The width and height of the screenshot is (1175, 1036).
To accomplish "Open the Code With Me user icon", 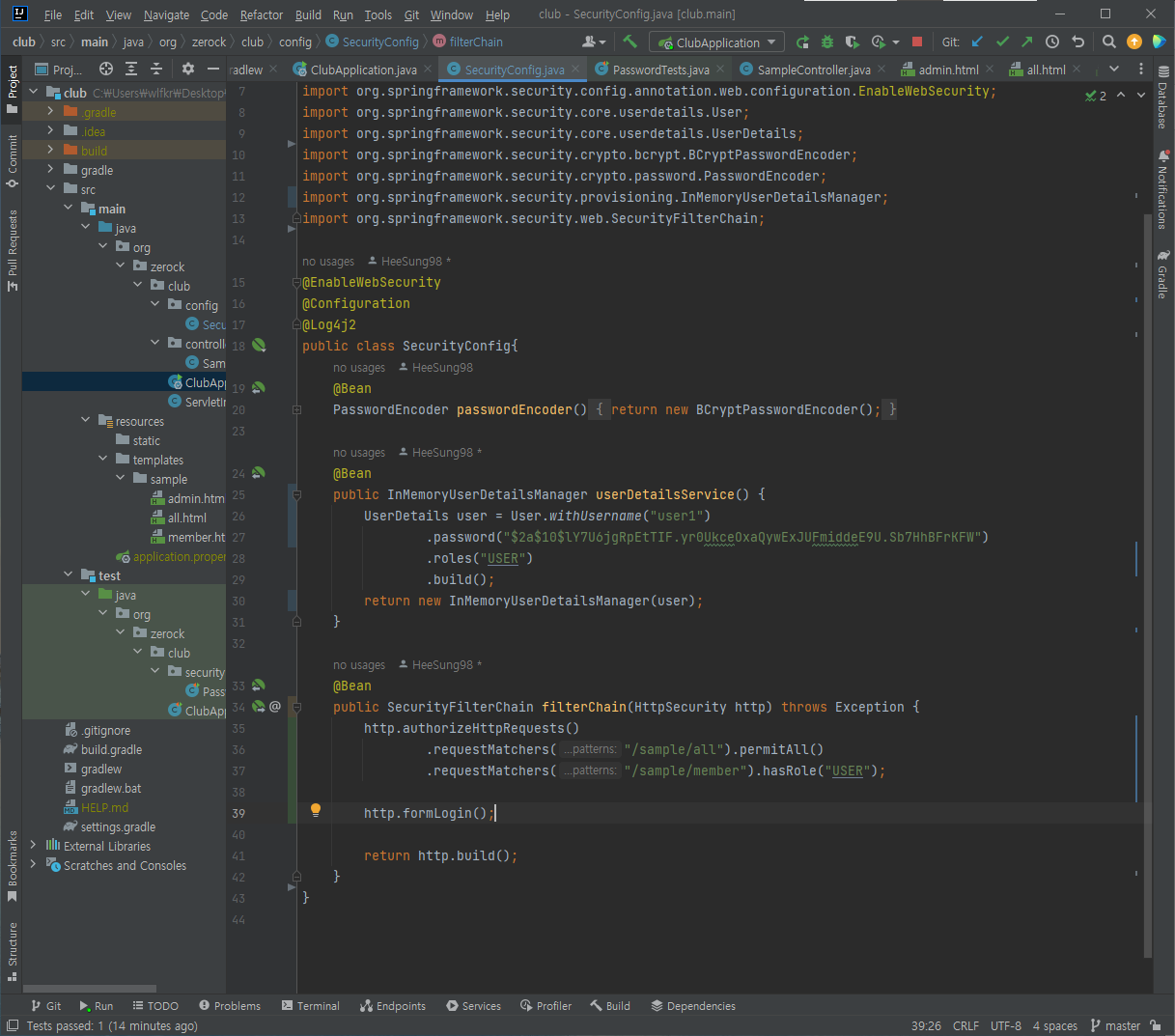I will pyautogui.click(x=594, y=42).
